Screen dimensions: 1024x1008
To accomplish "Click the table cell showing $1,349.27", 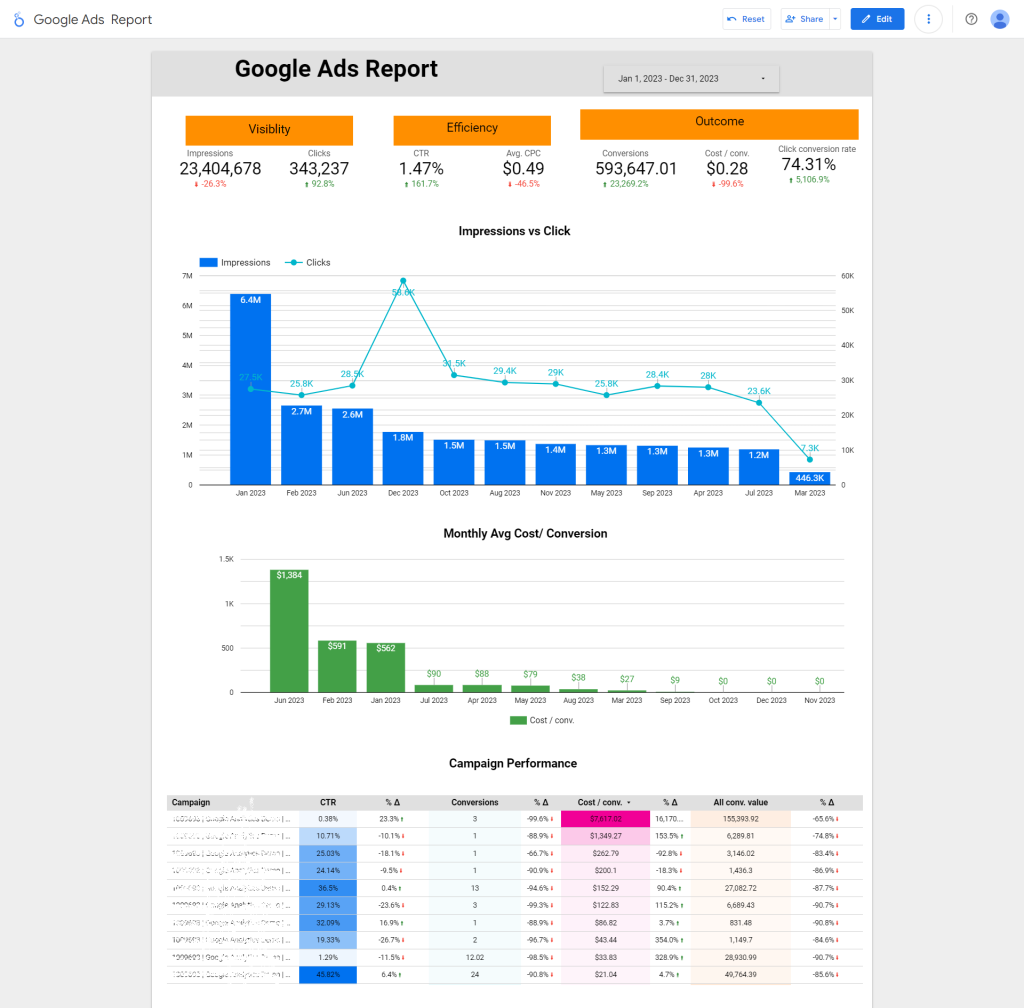I will [x=605, y=836].
